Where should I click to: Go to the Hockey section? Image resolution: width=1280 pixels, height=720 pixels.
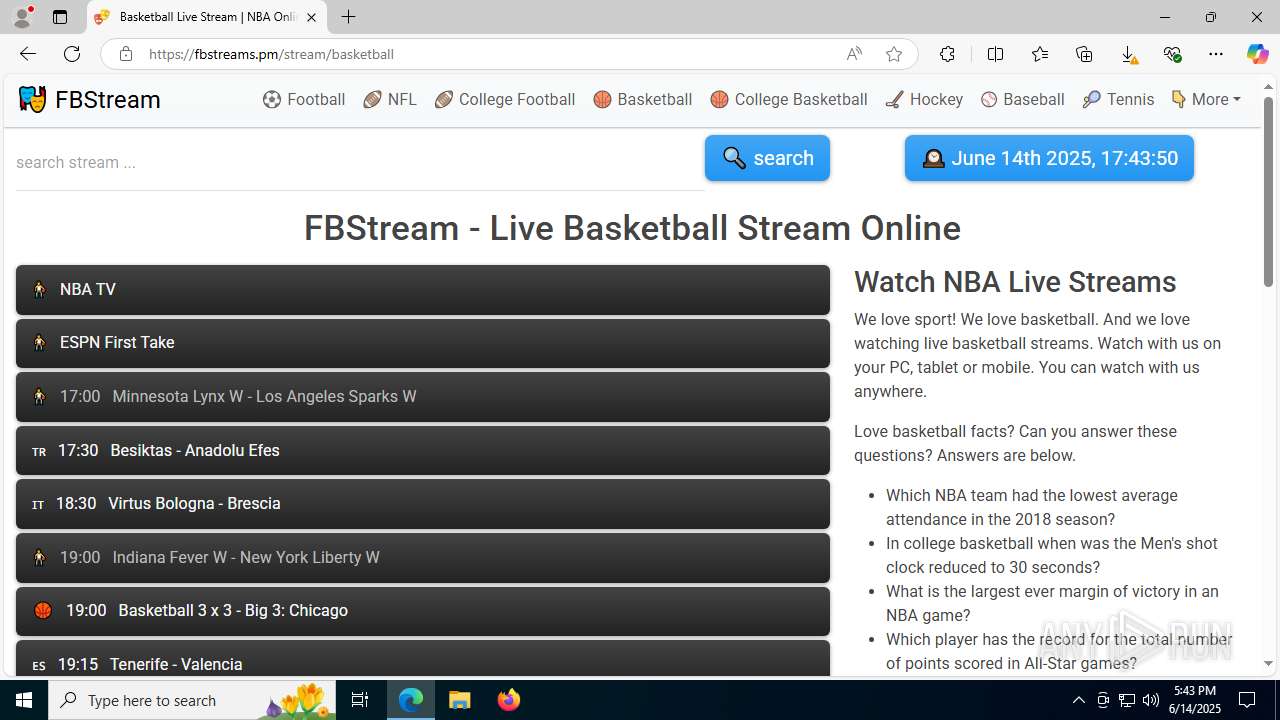point(924,99)
